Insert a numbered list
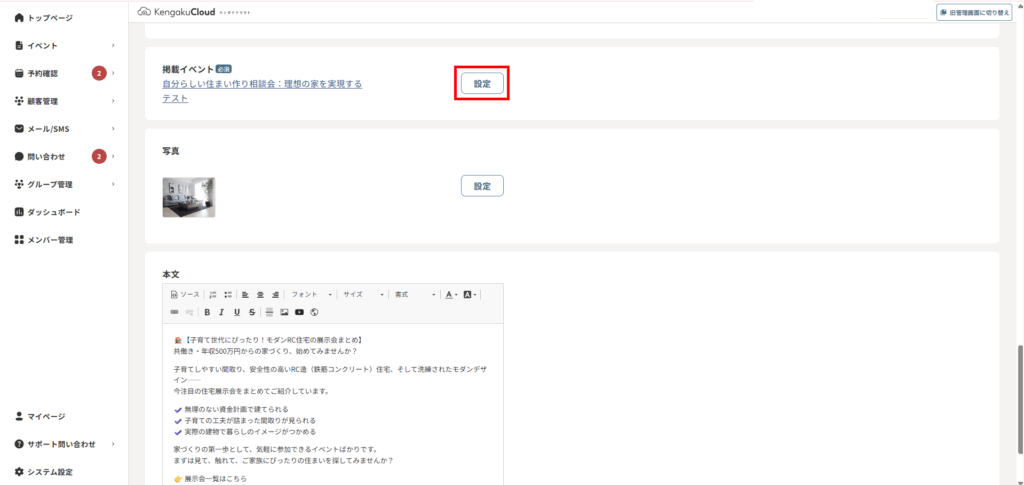This screenshot has height=485, width=1024. [x=213, y=295]
